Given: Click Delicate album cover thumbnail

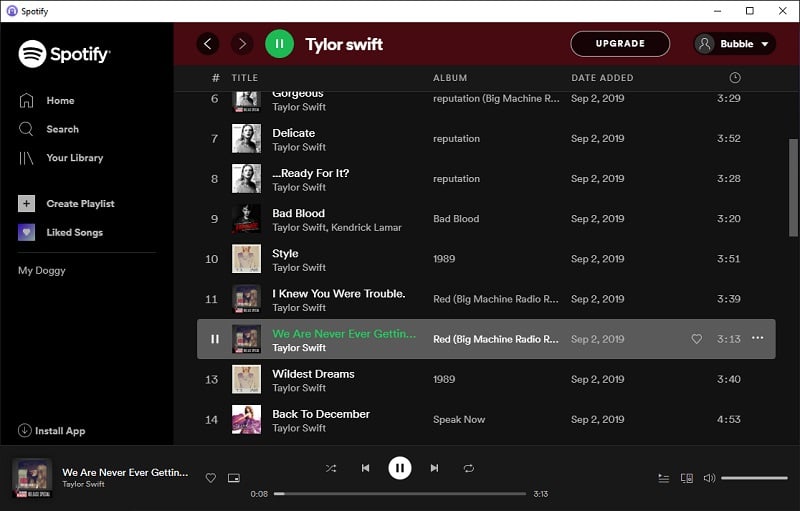Looking at the screenshot, I should tap(246, 139).
